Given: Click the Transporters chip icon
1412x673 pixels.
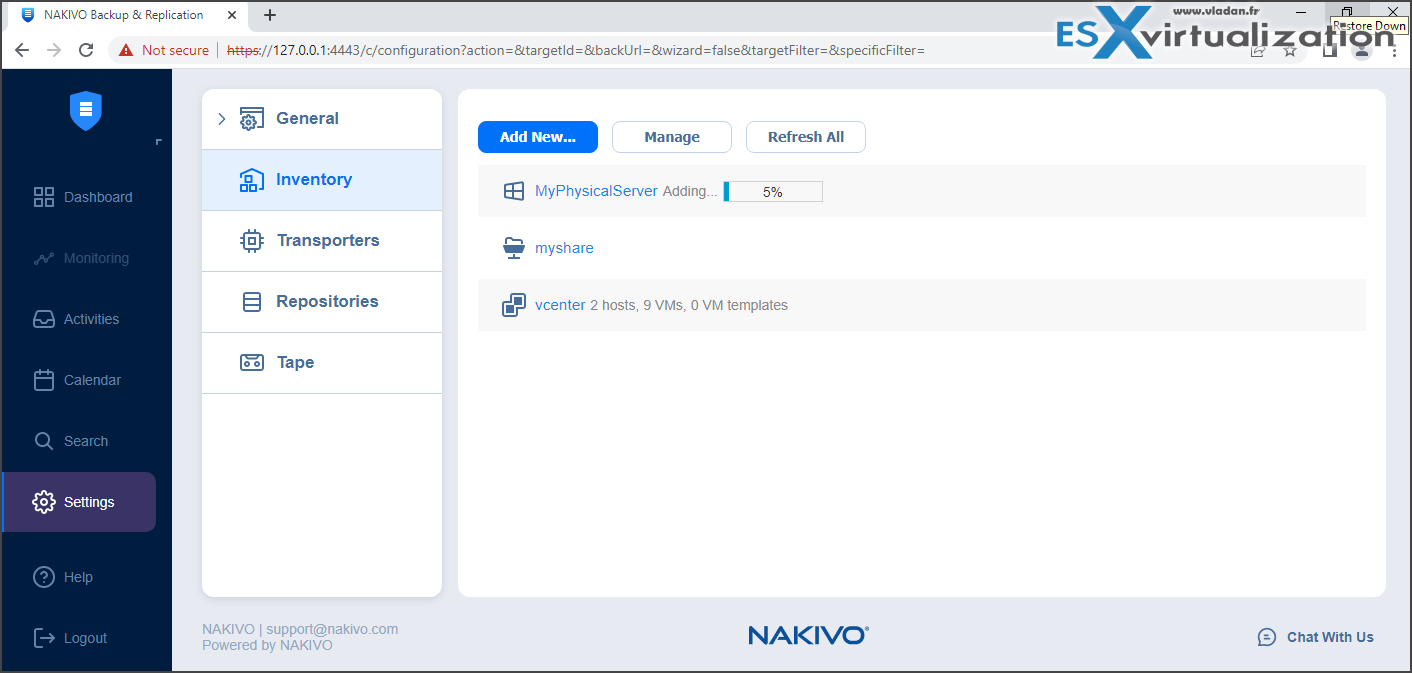Looking at the screenshot, I should [252, 241].
